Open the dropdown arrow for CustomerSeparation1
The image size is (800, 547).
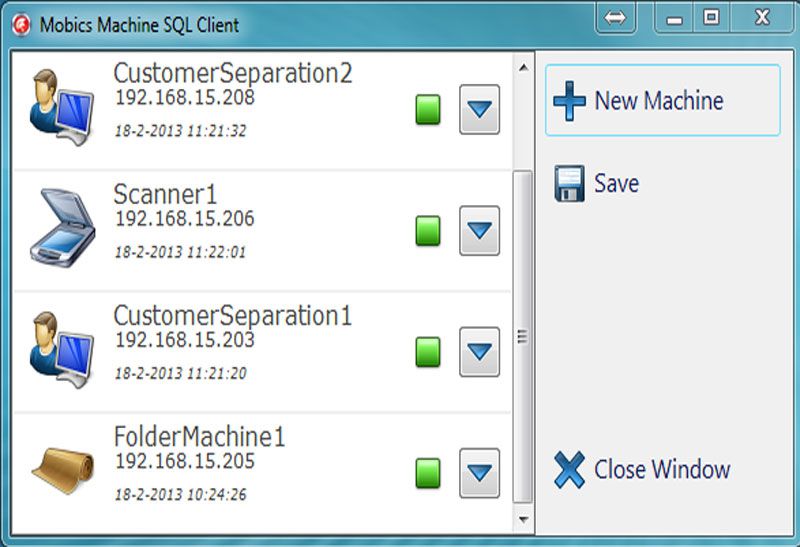pos(480,351)
